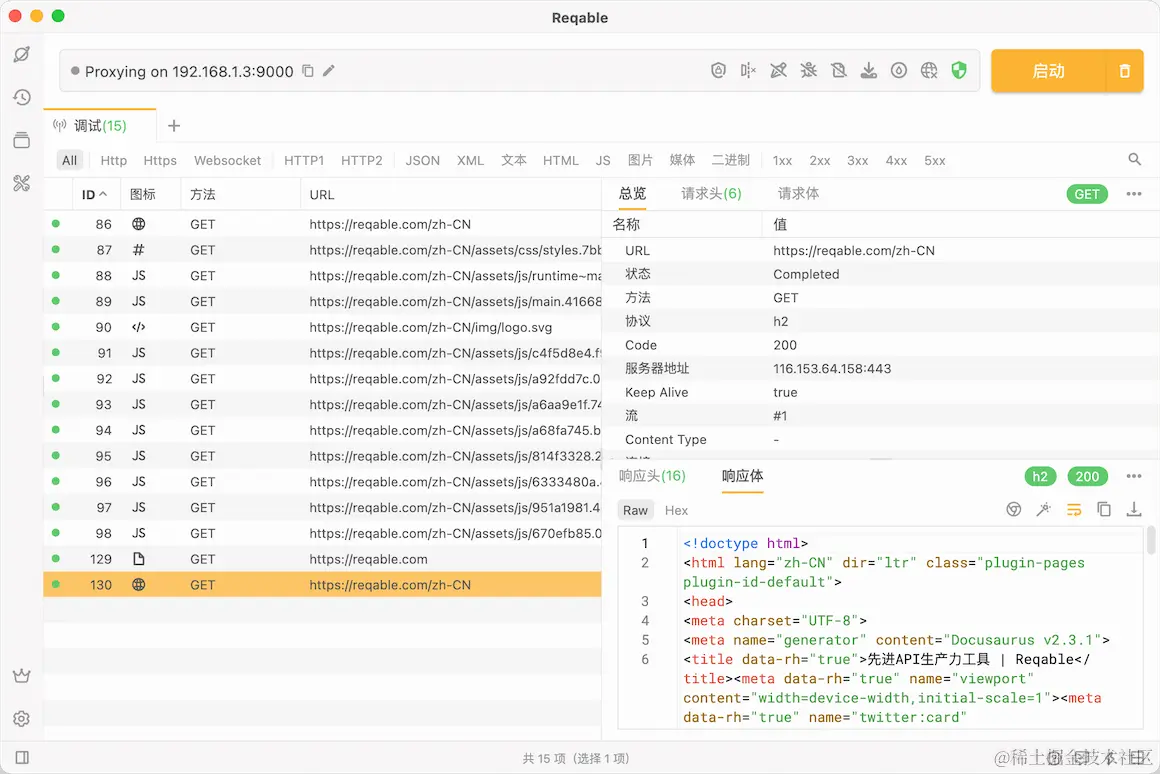This screenshot has height=774, width=1160.
Task: Copy the proxy address 192.168.1.3:9000
Action: click(308, 71)
